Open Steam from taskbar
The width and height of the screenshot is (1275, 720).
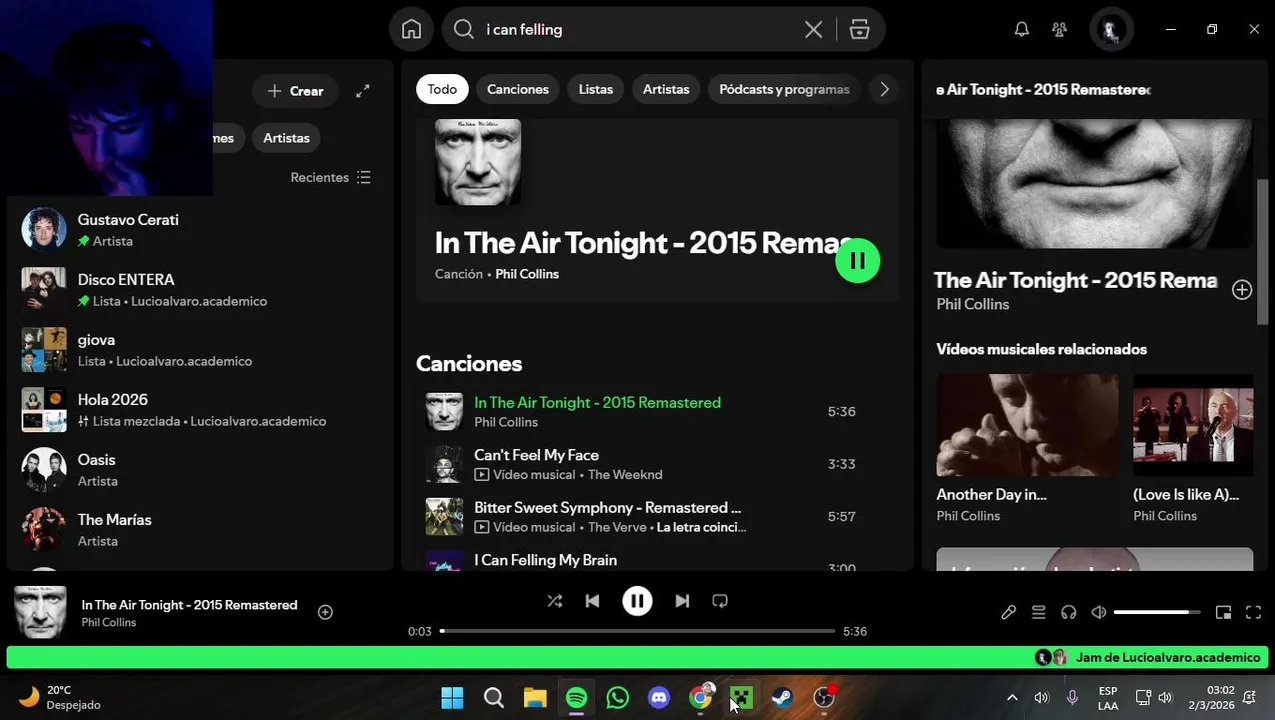(782, 698)
